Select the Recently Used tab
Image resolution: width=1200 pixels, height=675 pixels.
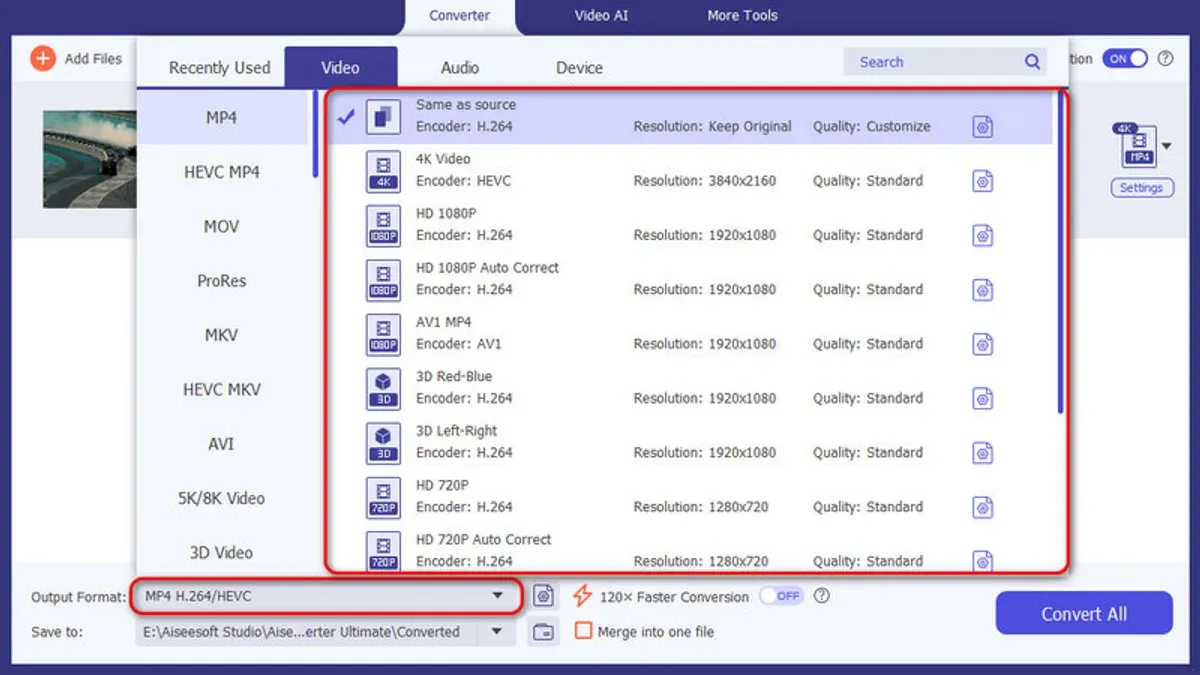click(220, 68)
